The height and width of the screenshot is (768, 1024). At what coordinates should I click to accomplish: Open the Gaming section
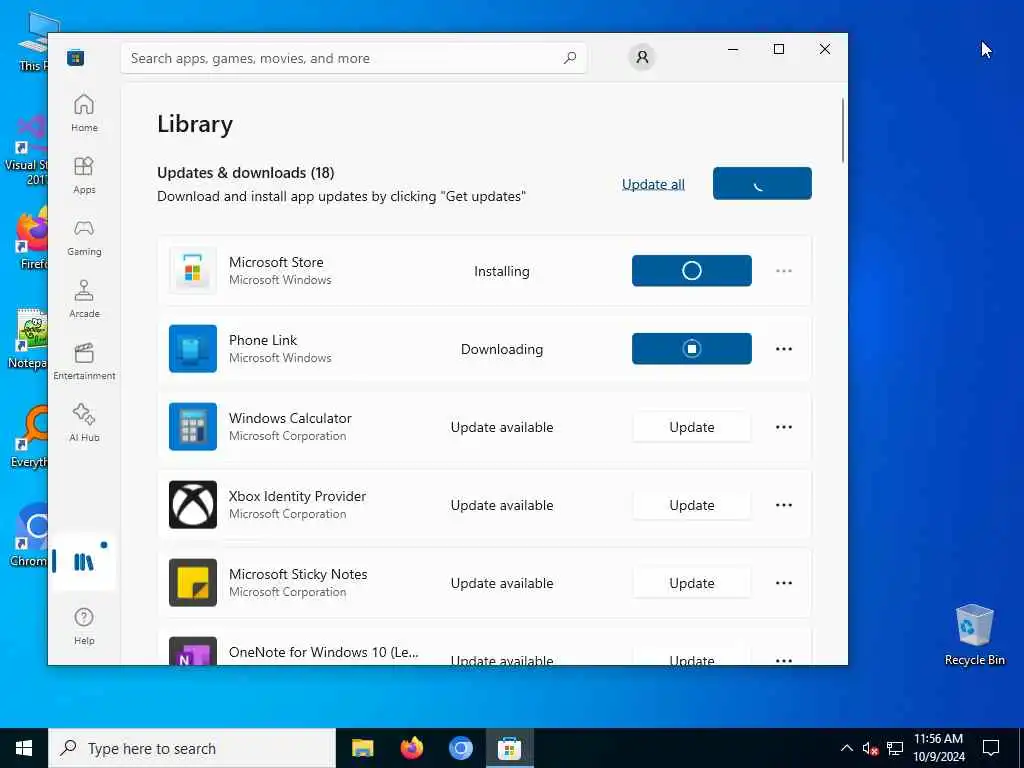(84, 237)
